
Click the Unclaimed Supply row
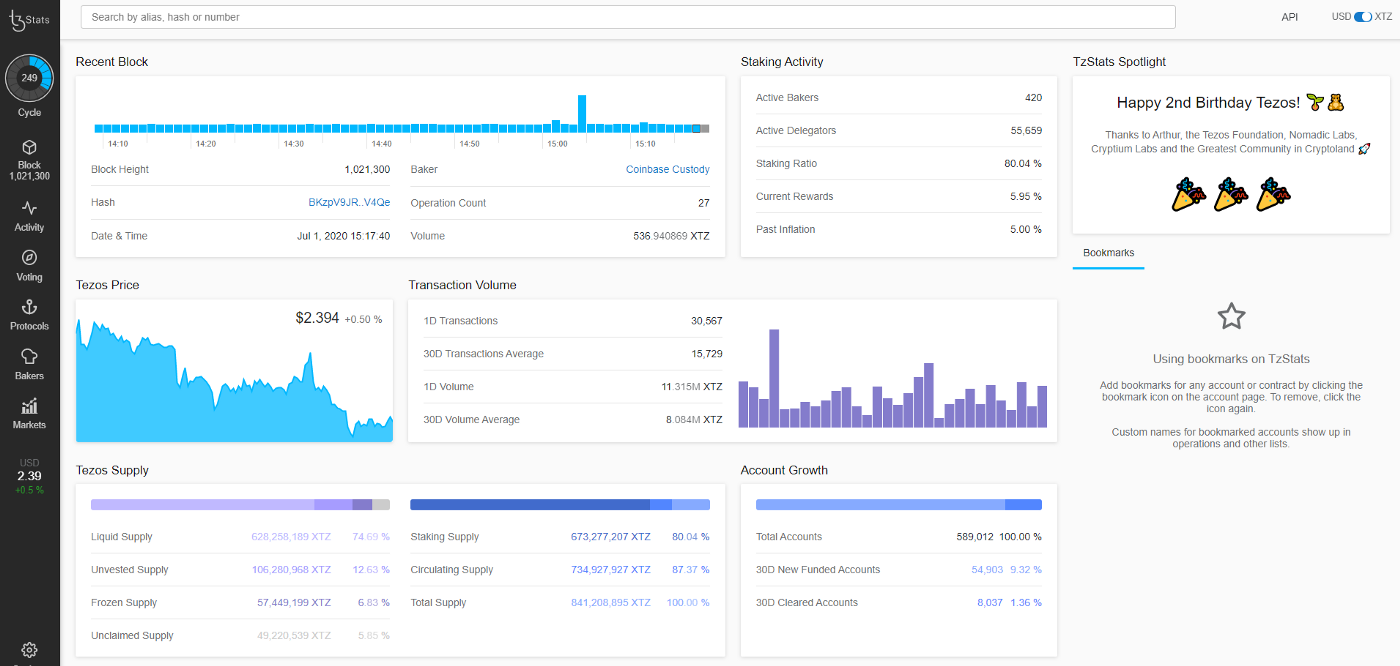pos(240,636)
